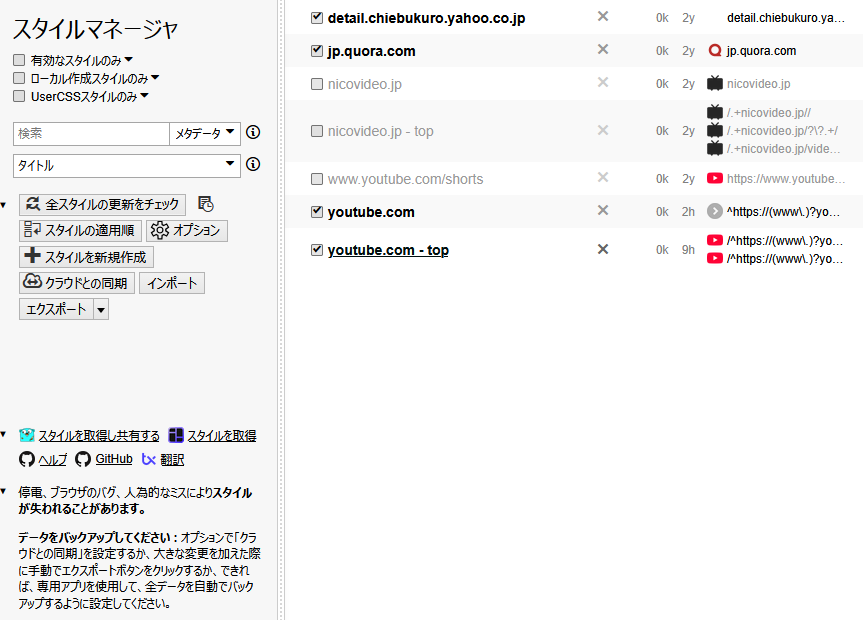Open the detail.chiebukuro.yahoo.co.jp style entry
The width and height of the screenshot is (863, 620).
(427, 18)
